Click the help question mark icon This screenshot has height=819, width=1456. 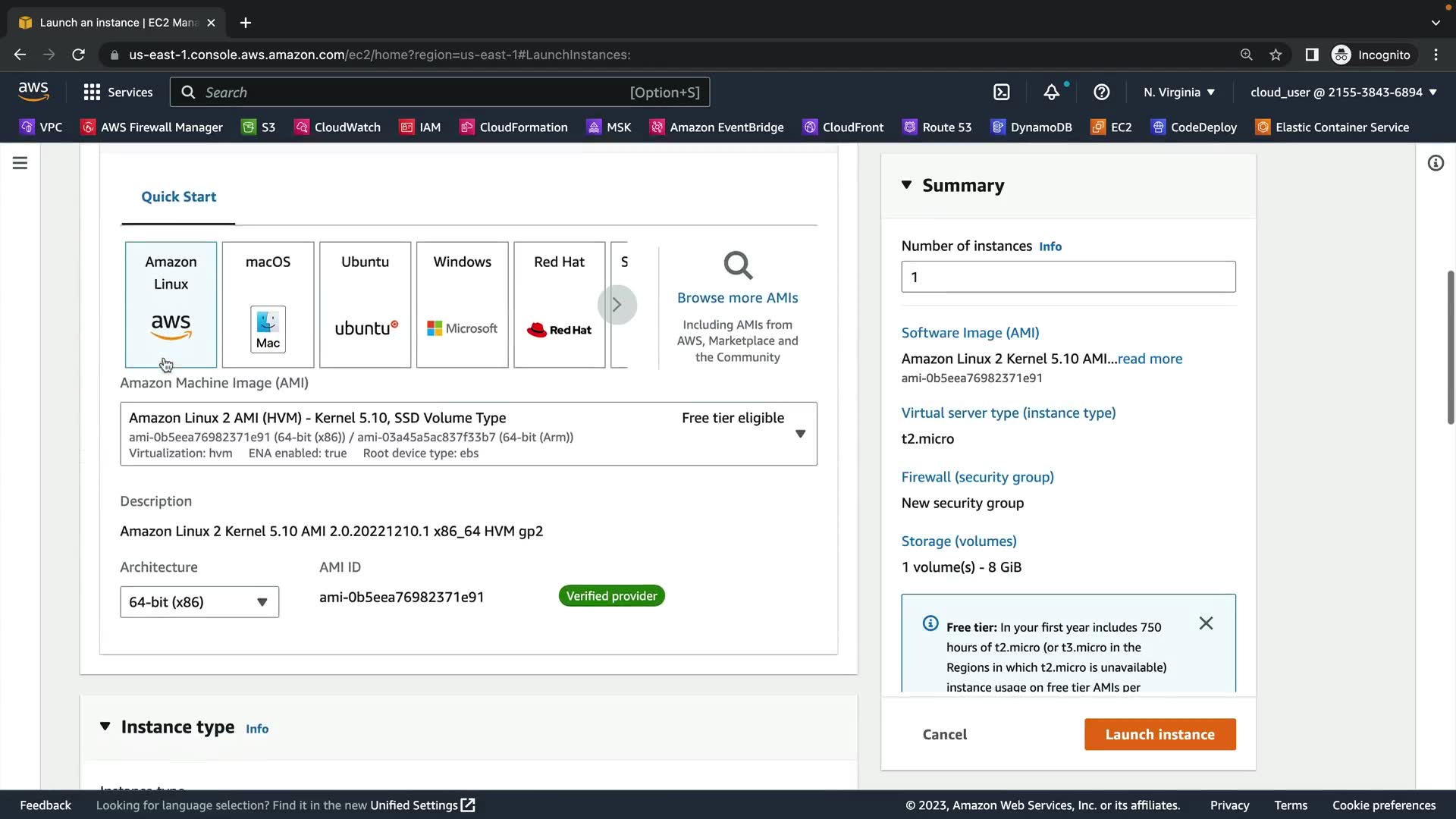pos(1102,93)
